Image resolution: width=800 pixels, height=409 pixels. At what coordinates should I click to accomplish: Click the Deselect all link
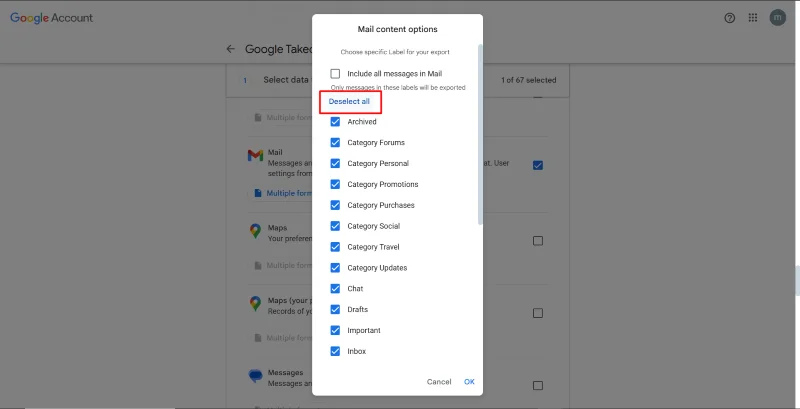point(349,101)
